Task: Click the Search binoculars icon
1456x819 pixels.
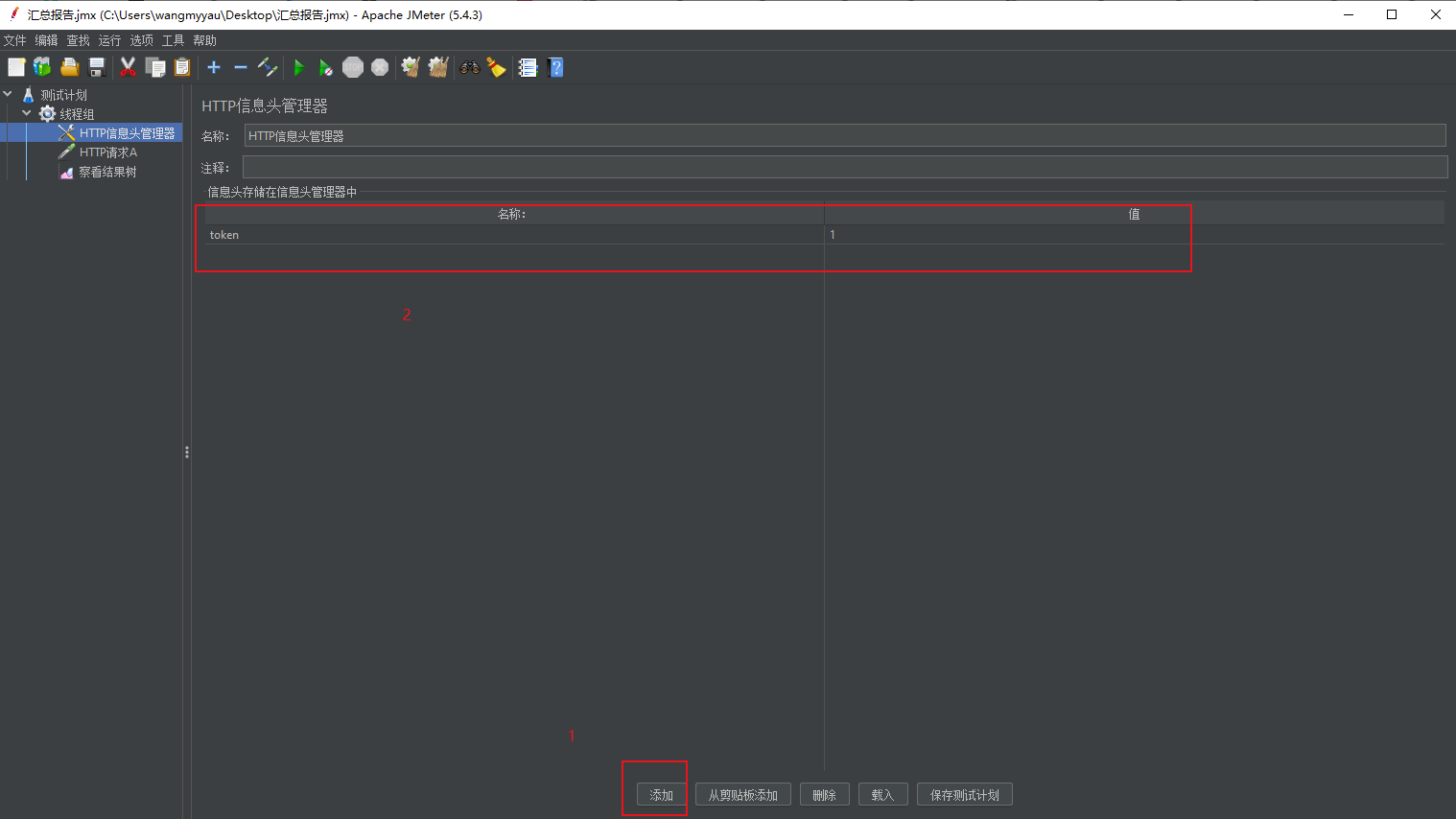Action: 469,67
